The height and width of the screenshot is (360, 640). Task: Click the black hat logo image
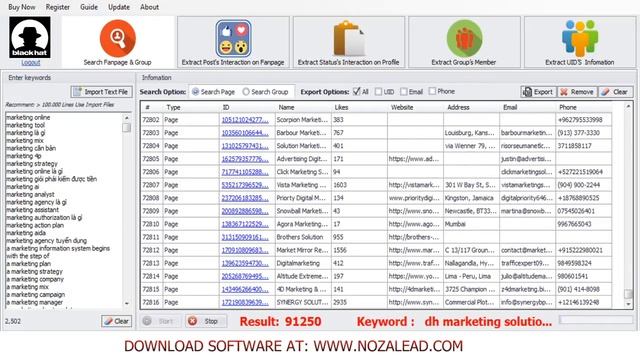[x=30, y=37]
